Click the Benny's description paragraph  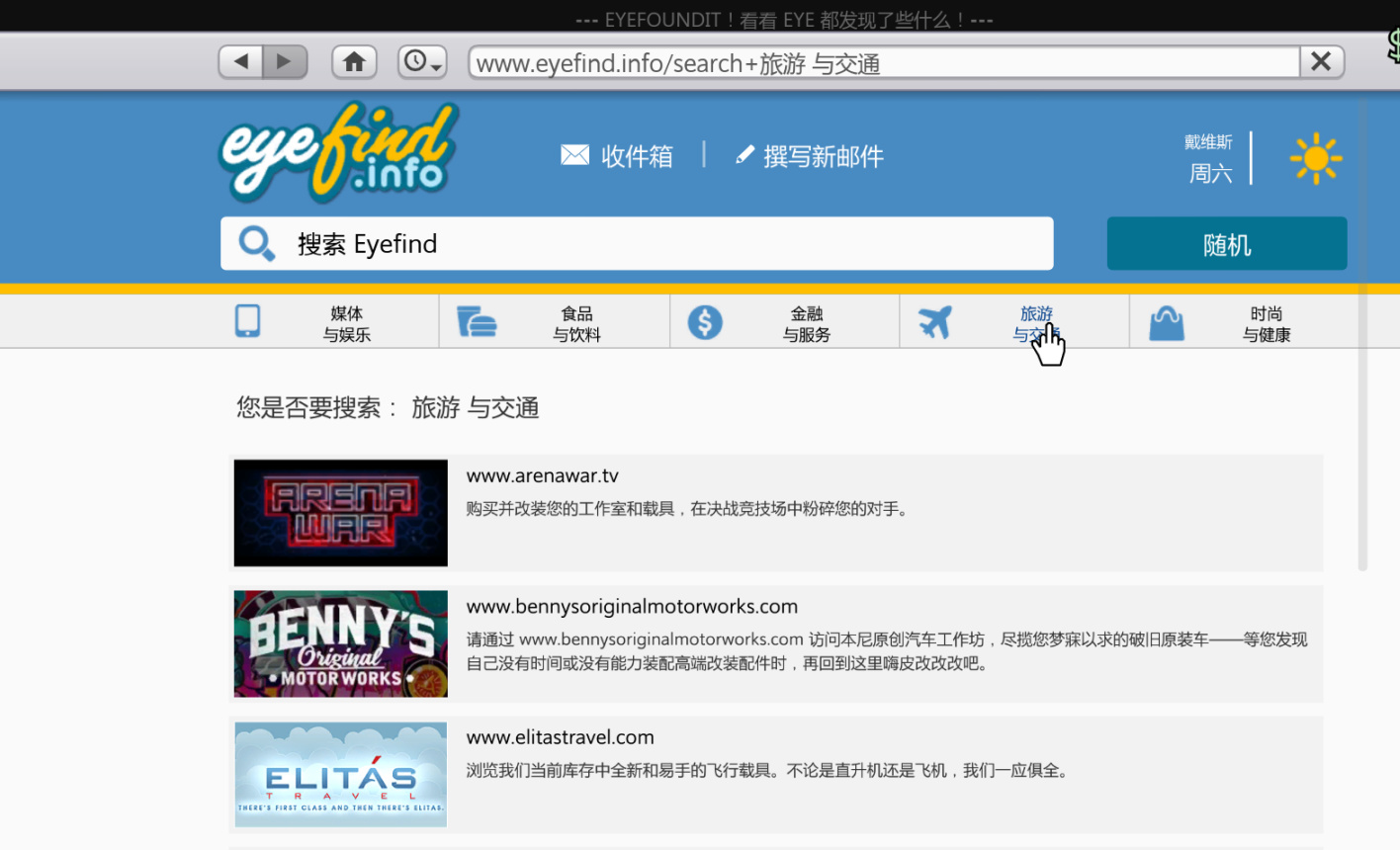[887, 651]
